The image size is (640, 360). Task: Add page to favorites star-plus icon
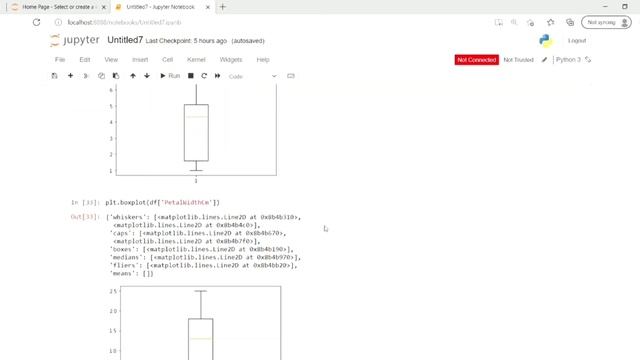point(530,22)
